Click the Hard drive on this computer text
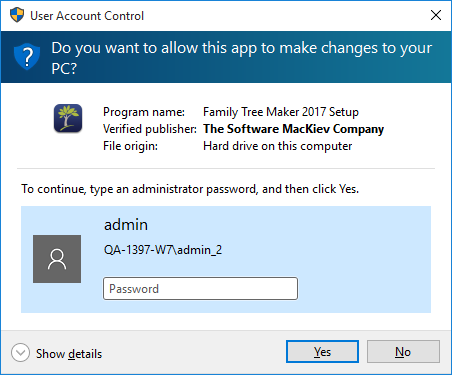The image size is (453, 376). coord(278,146)
